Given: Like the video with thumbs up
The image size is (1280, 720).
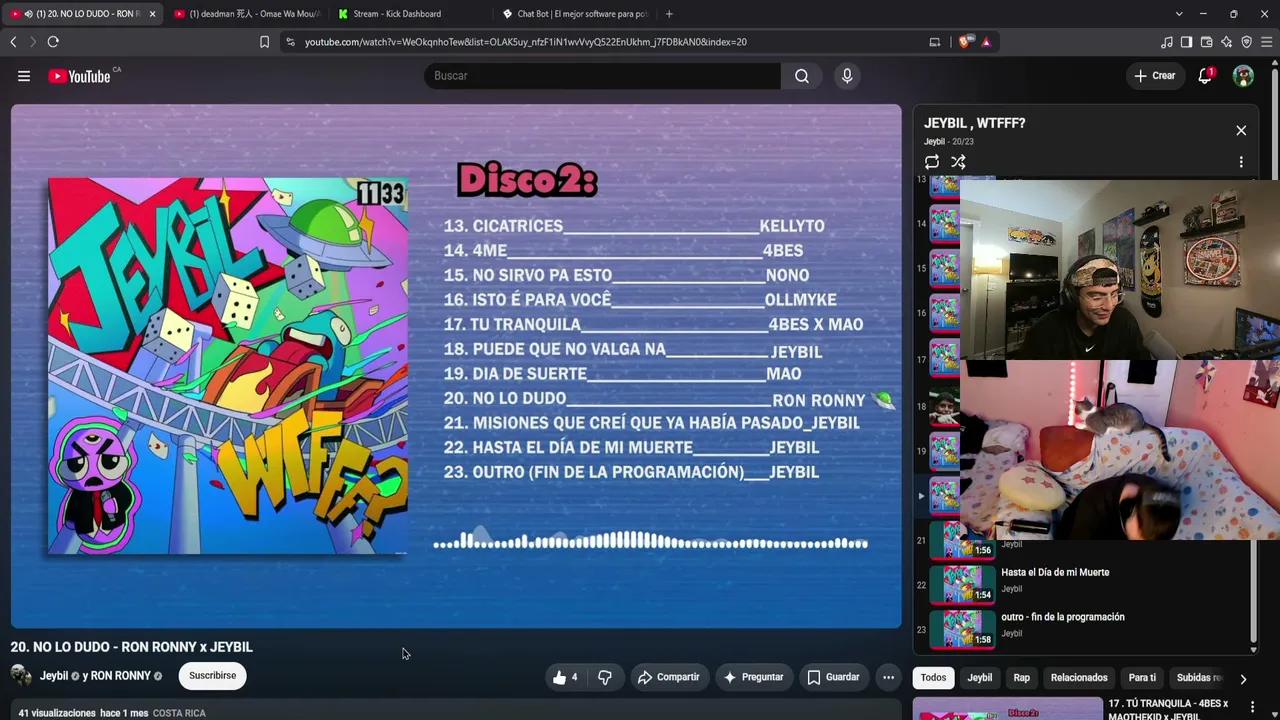Looking at the screenshot, I should (x=565, y=677).
